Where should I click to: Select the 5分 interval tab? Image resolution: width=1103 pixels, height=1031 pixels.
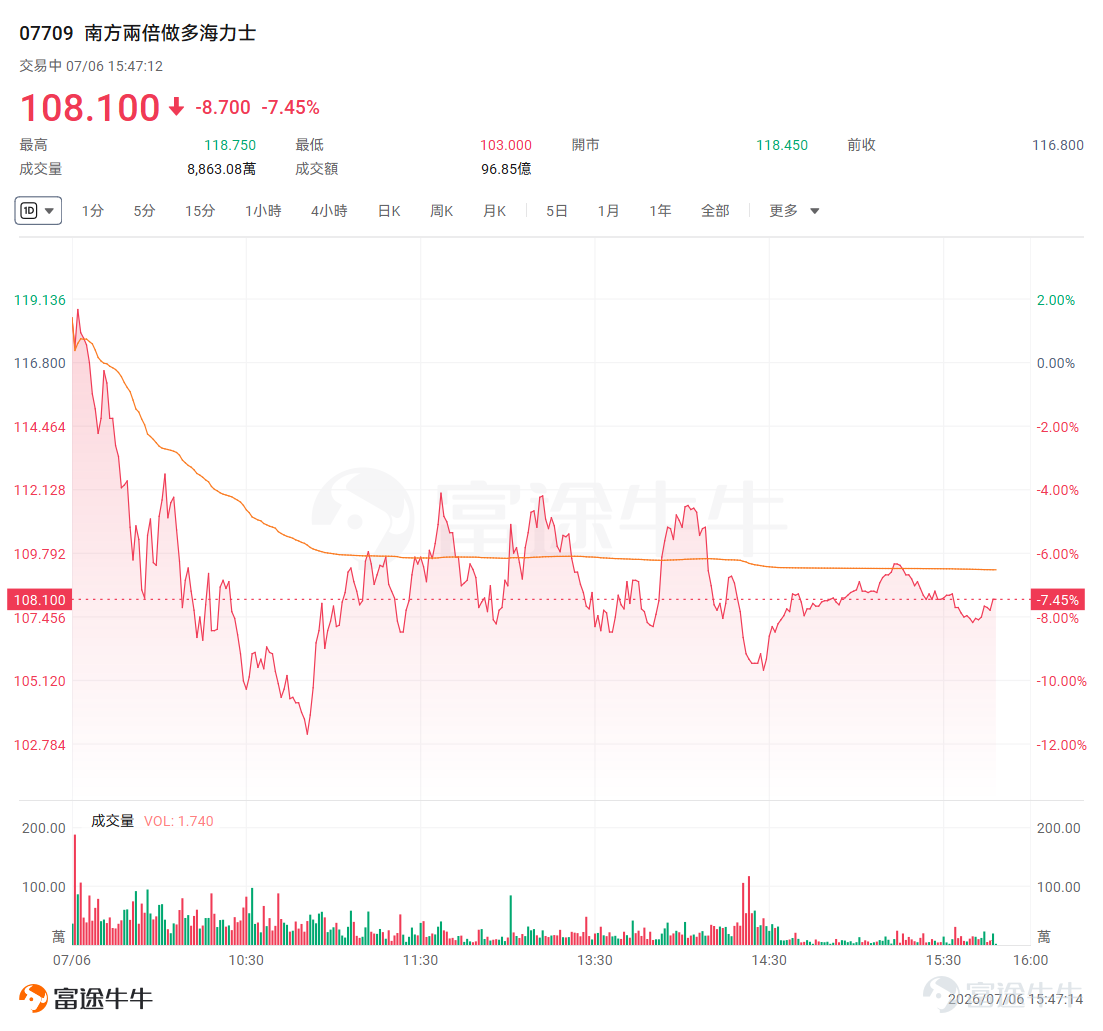[144, 211]
